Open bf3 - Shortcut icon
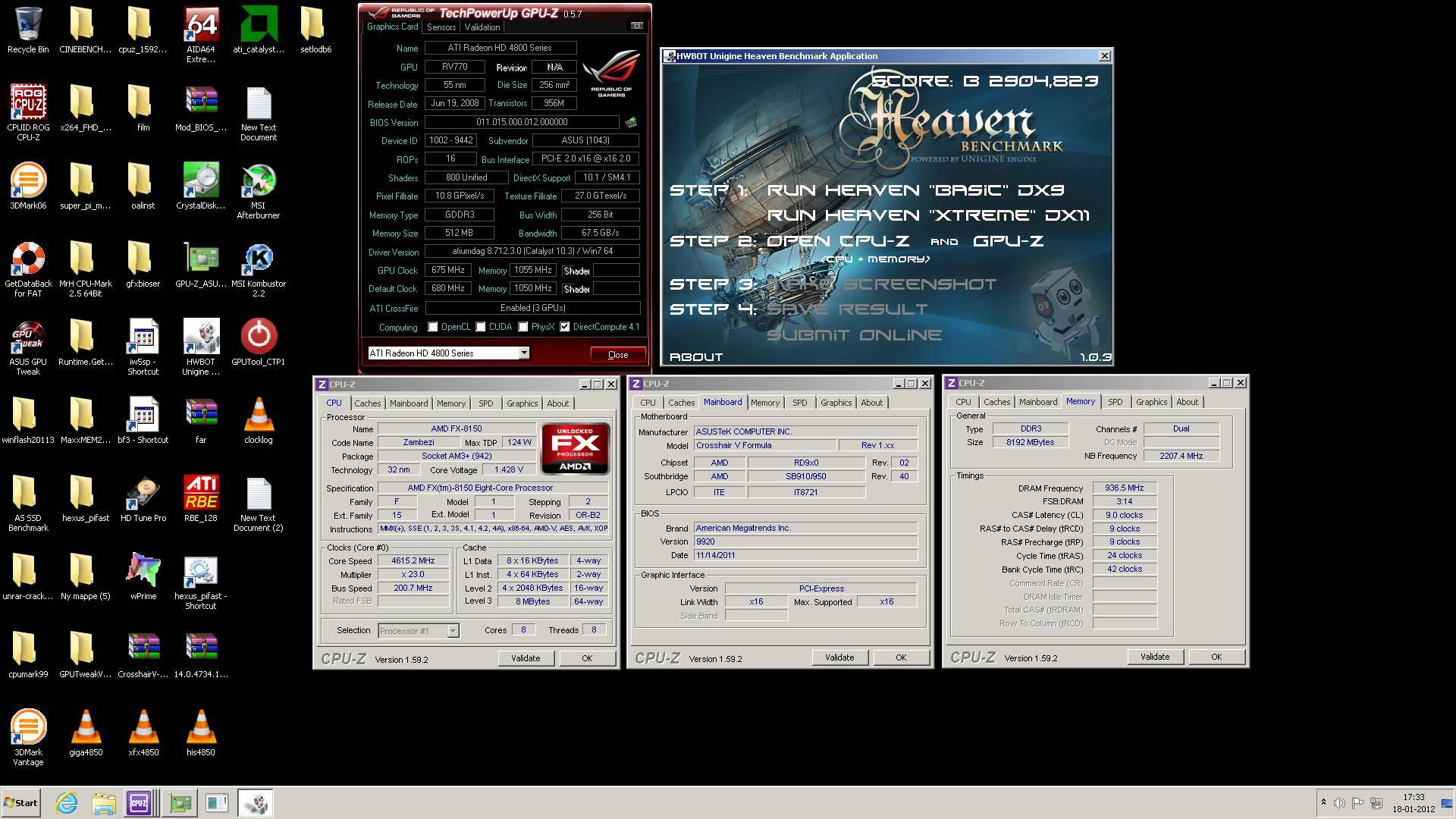This screenshot has width=1456, height=819. (143, 420)
